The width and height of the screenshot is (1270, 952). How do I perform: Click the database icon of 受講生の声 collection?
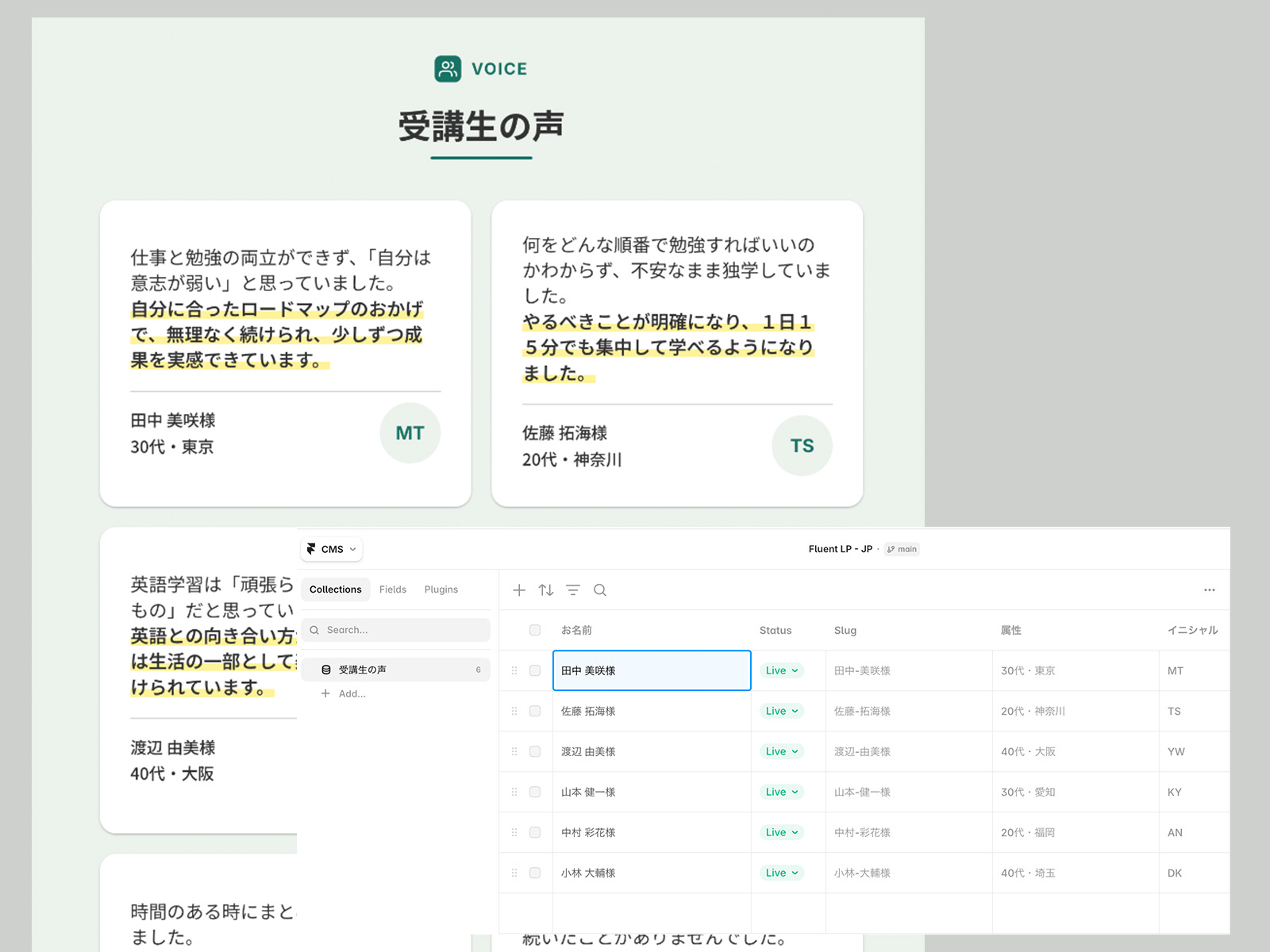pos(326,670)
